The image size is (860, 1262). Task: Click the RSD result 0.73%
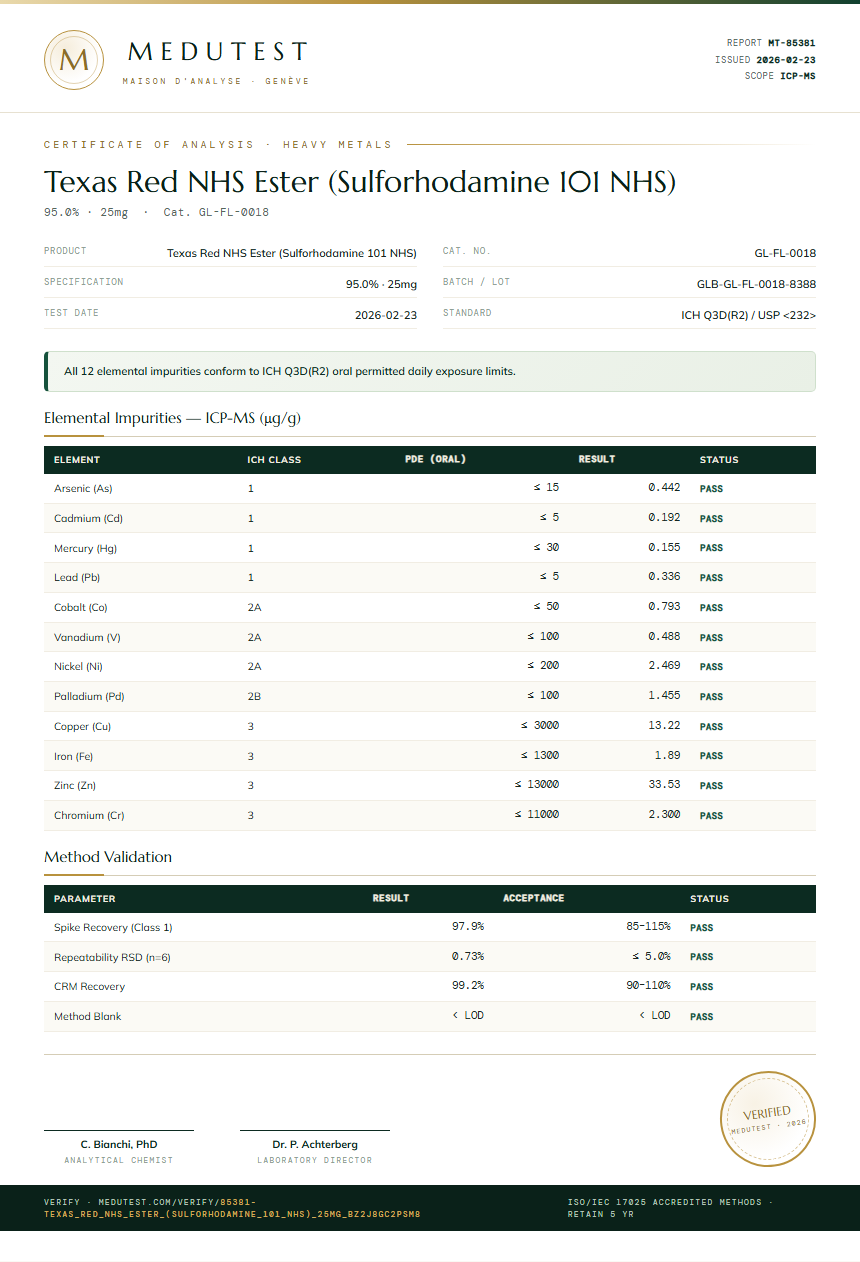[x=468, y=956]
